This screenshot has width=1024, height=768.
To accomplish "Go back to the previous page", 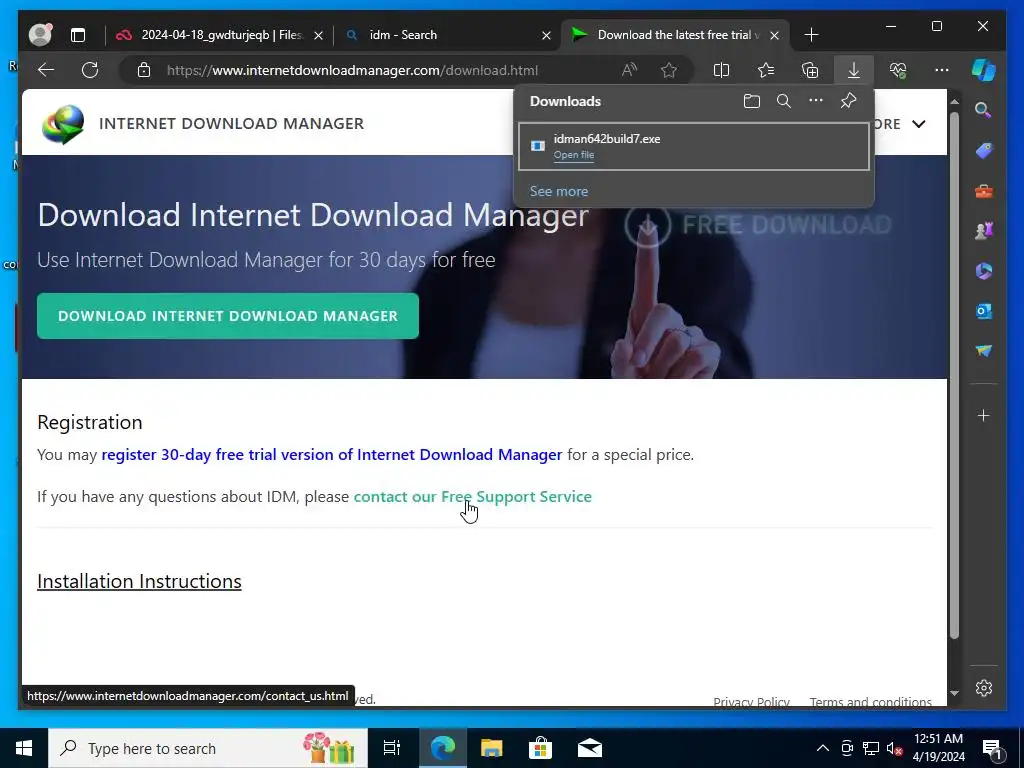I will pos(46,70).
